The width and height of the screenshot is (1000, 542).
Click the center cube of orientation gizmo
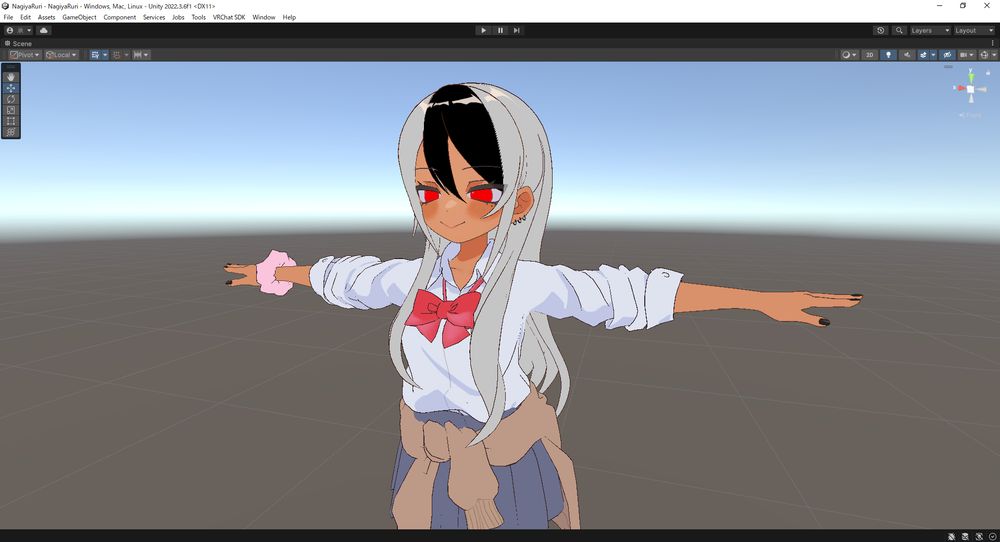coord(971,89)
